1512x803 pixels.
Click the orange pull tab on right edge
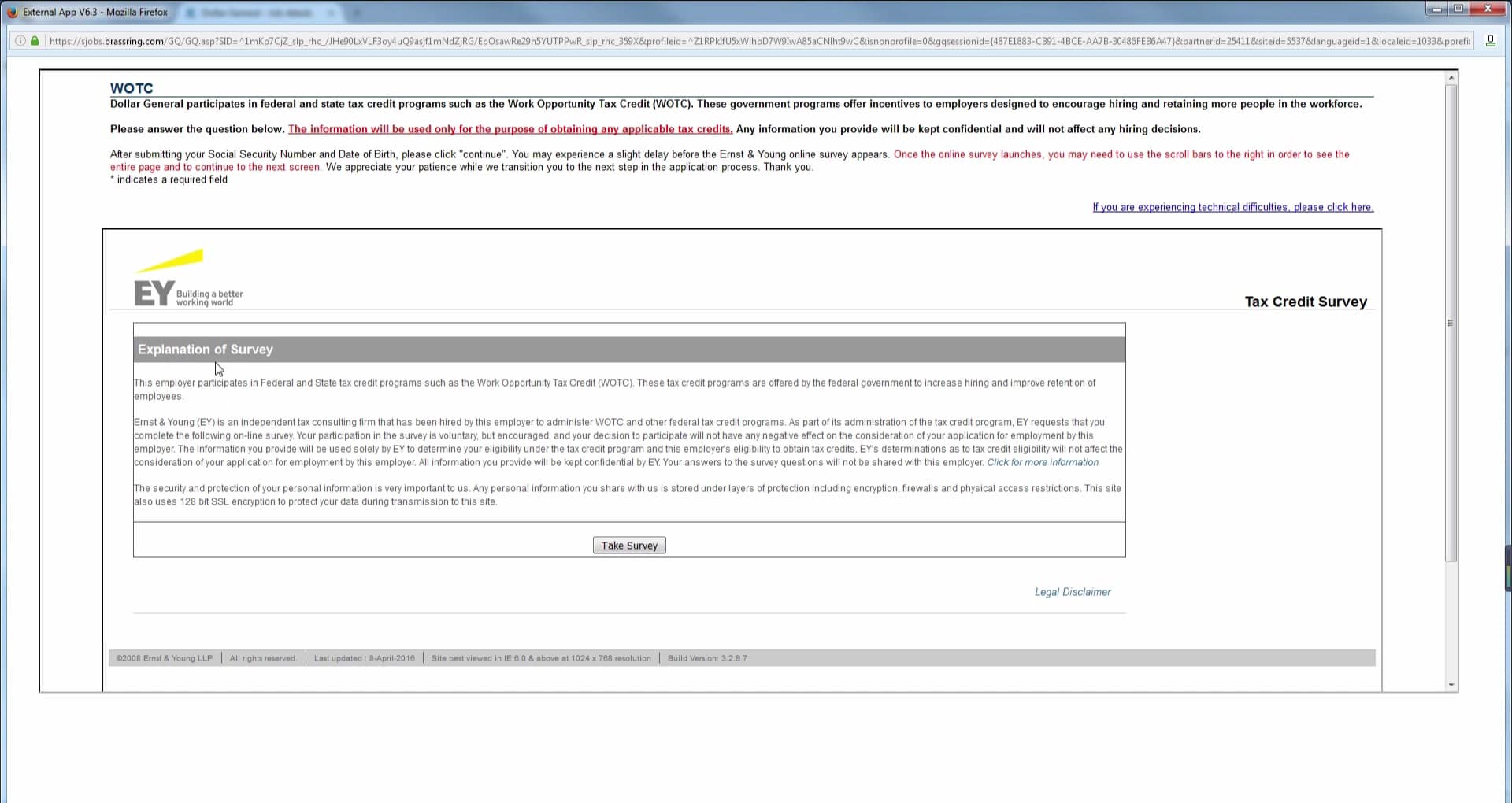pos(1507,567)
